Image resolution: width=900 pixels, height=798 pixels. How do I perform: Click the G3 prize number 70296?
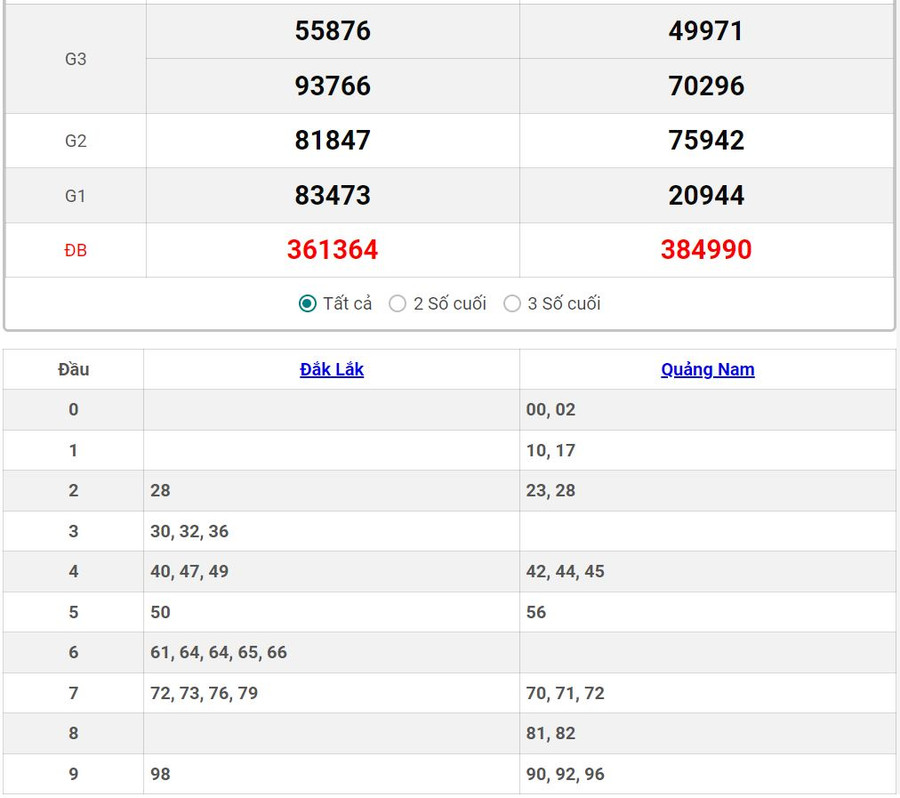(x=706, y=86)
